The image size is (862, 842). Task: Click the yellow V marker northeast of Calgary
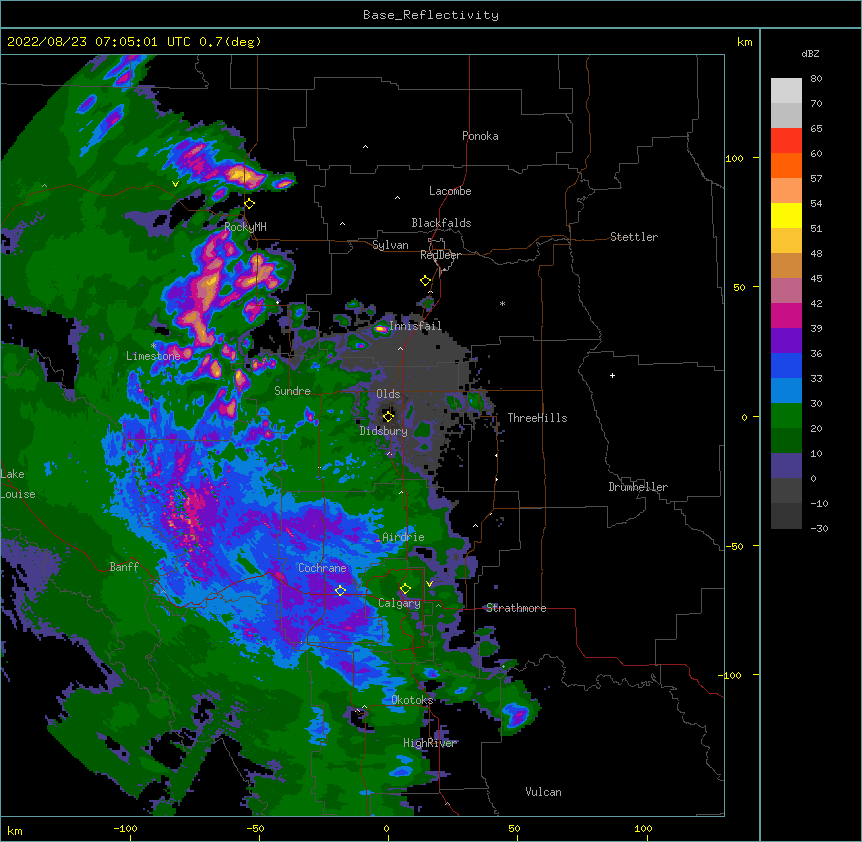tap(429, 584)
